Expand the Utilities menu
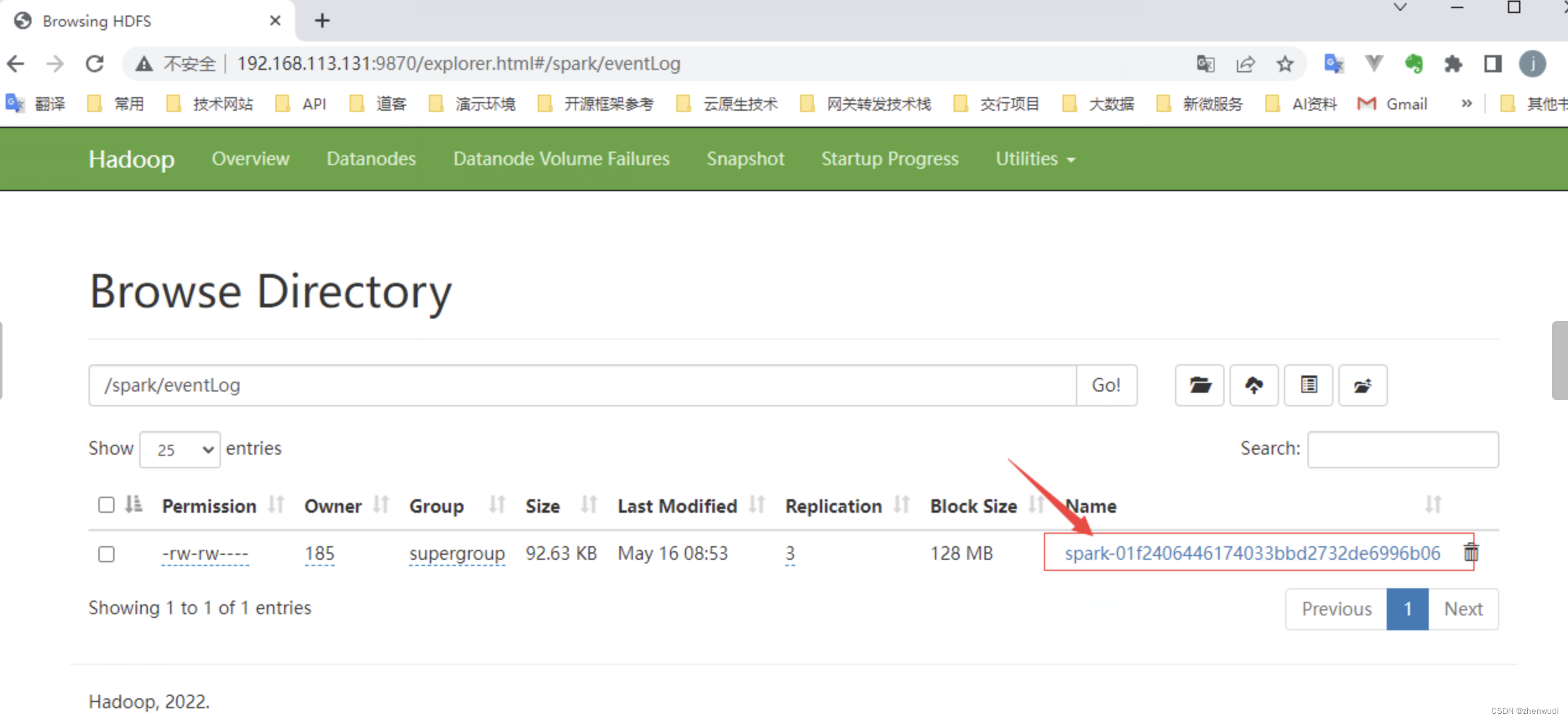This screenshot has height=720, width=1568. point(1035,159)
